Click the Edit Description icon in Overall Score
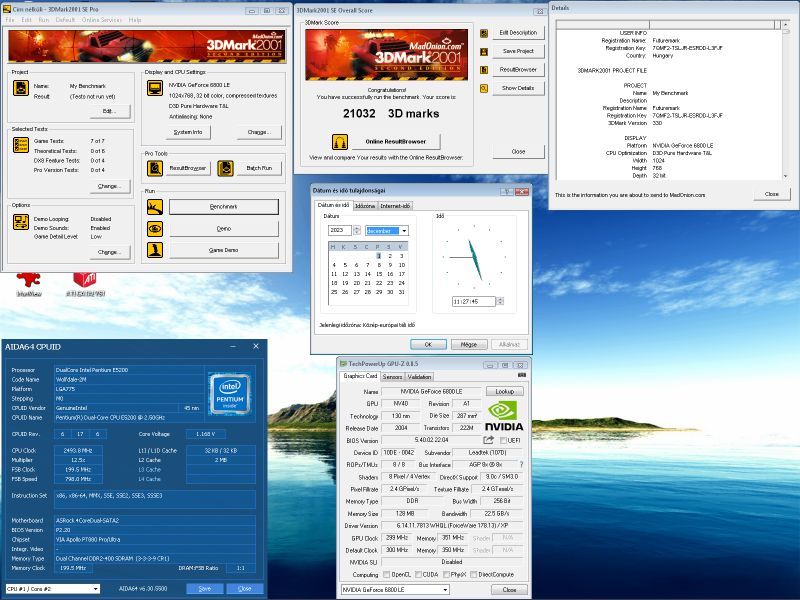800x600 pixels. [484, 33]
